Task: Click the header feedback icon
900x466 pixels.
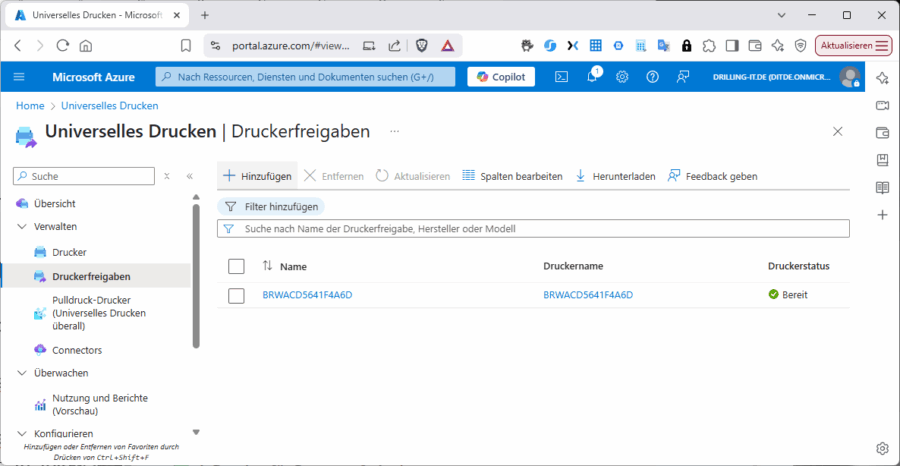Action: click(x=682, y=77)
